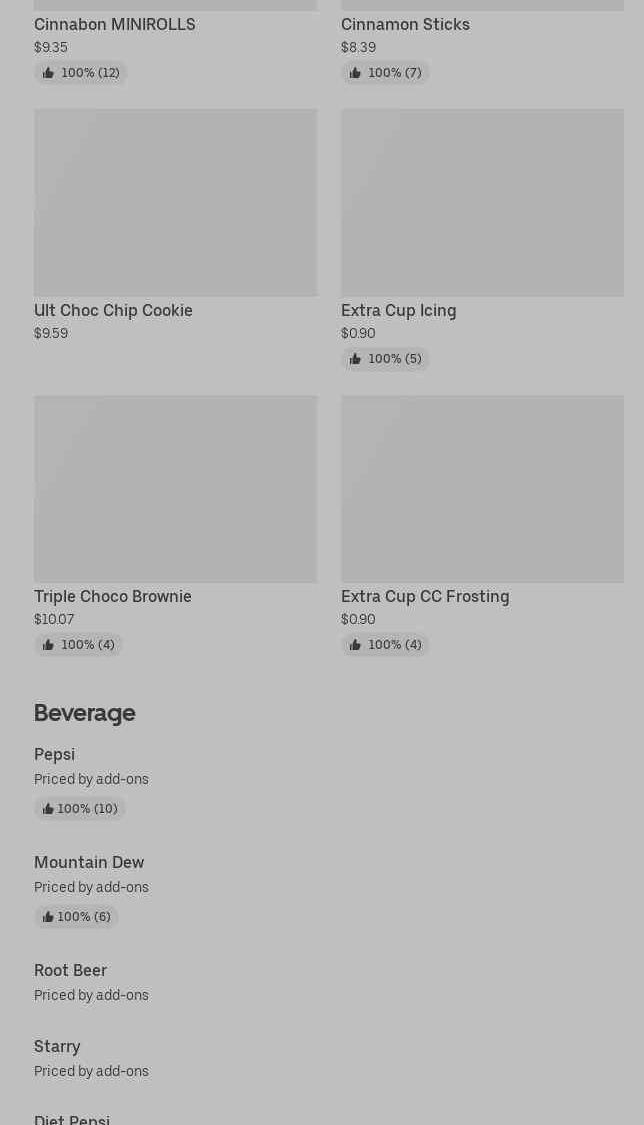Viewport: 644px width, 1125px height.
Task: Select the Starry drink item
Action: 57,1047
